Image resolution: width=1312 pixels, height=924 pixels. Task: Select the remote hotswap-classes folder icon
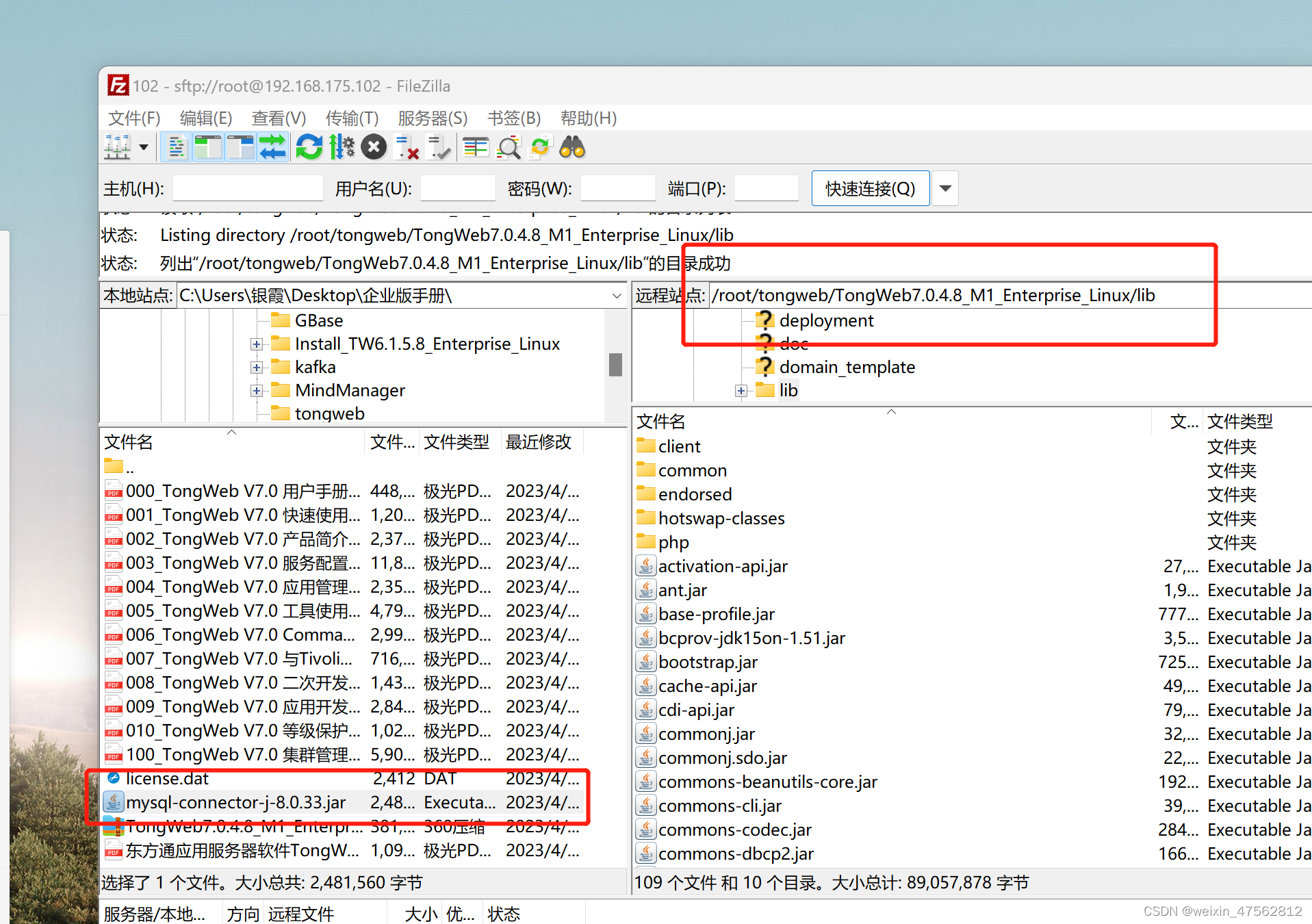645,517
